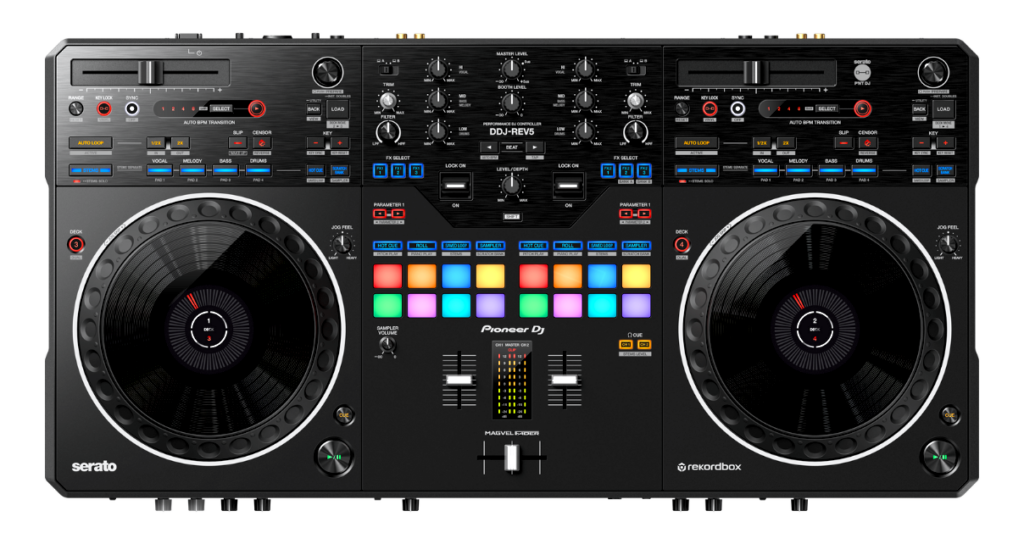Click the MAGVEL crossfader cap
The image size is (1024, 544).
511,457
